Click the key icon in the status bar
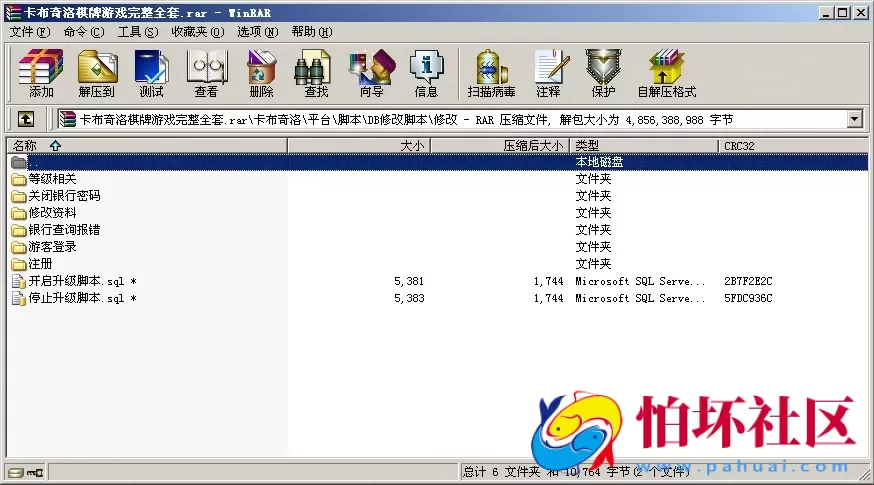 click(36, 473)
